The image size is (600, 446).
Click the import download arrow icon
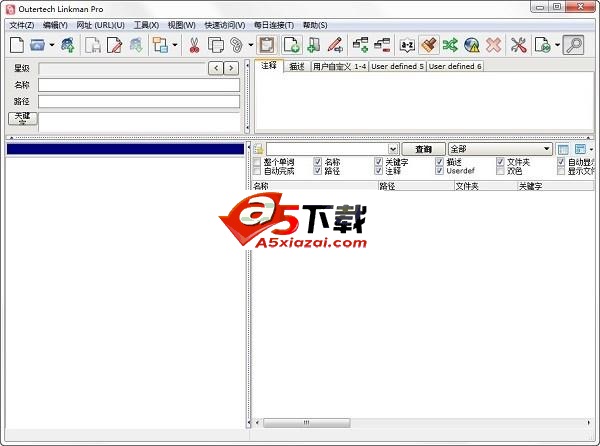pyautogui.click(x=136, y=45)
